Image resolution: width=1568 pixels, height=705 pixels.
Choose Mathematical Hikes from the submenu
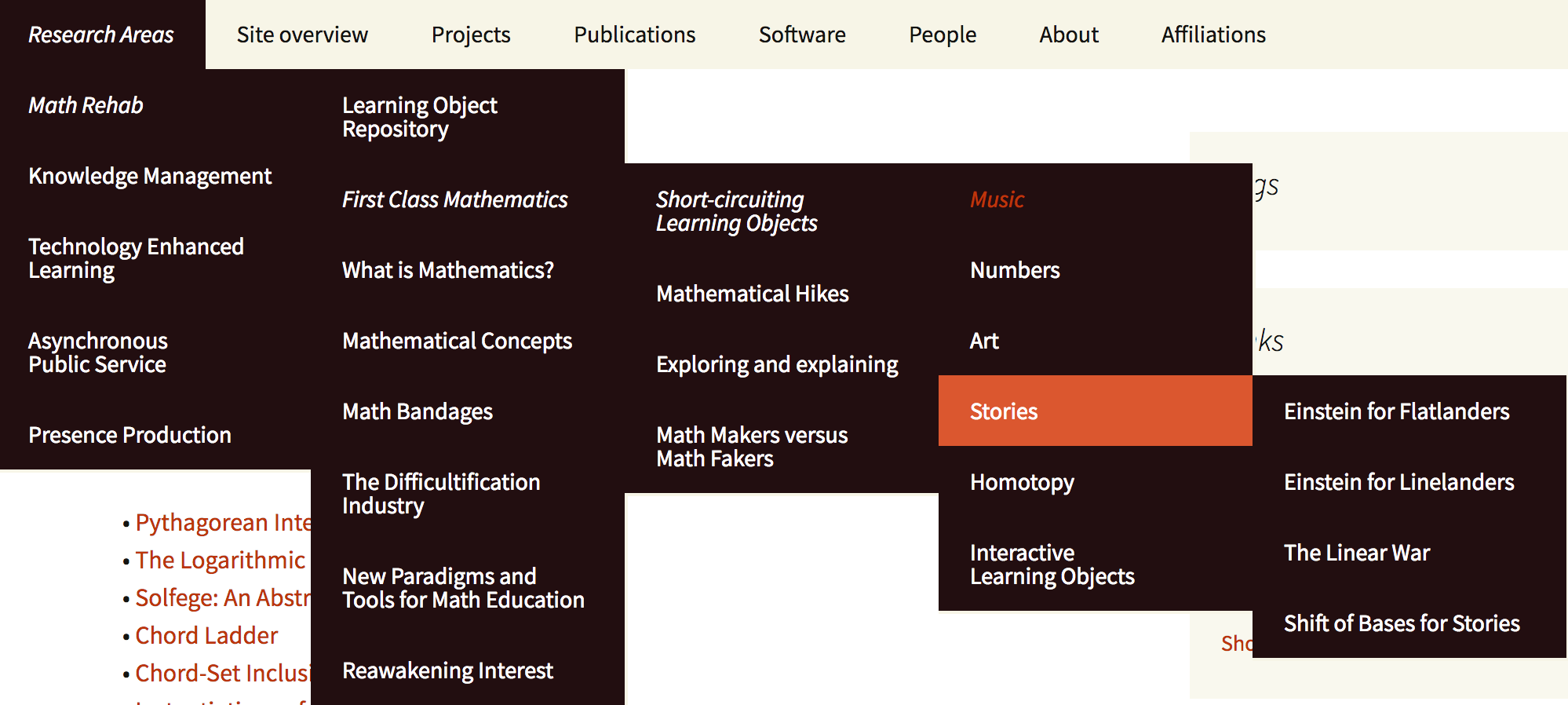click(753, 294)
